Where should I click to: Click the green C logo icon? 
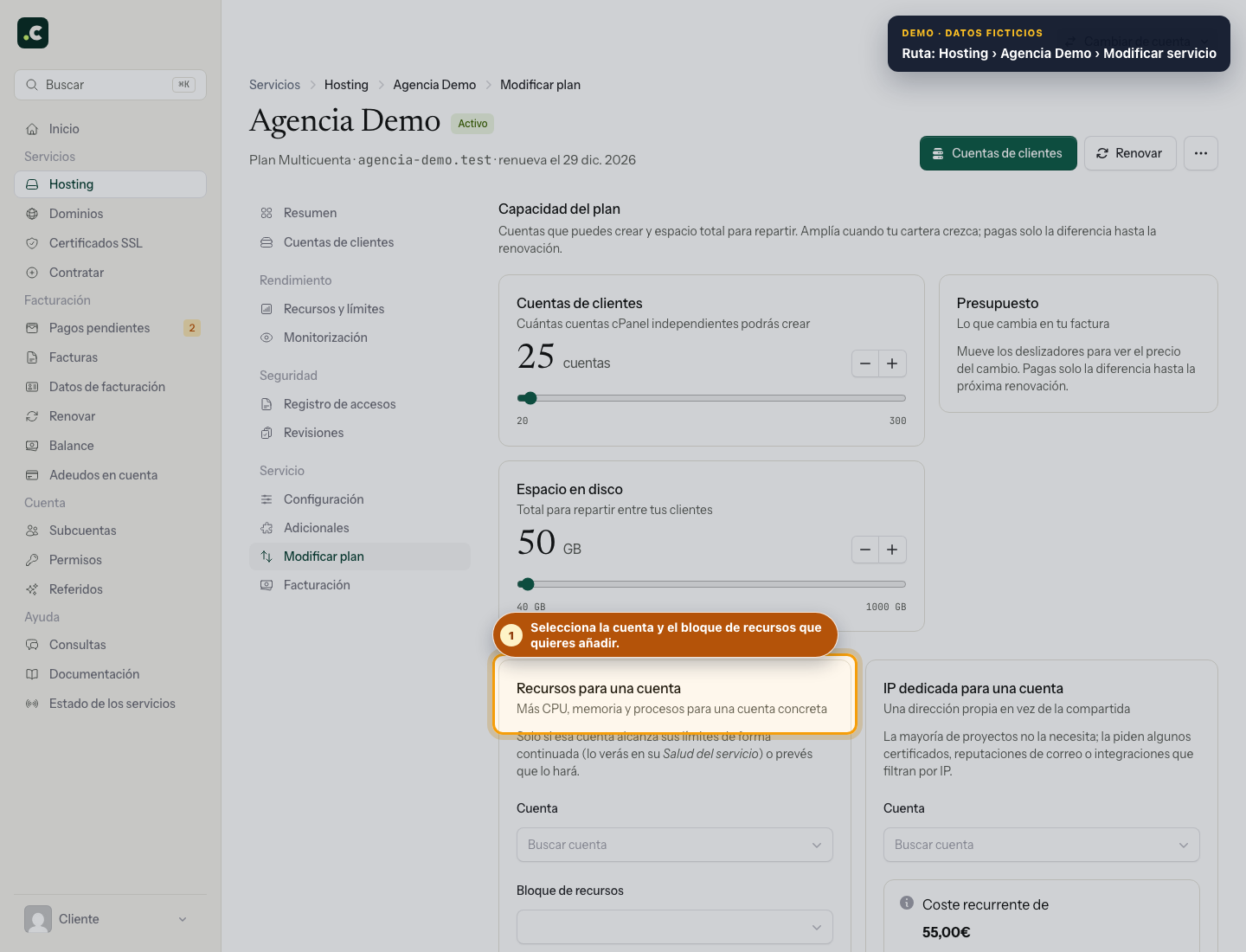point(33,33)
